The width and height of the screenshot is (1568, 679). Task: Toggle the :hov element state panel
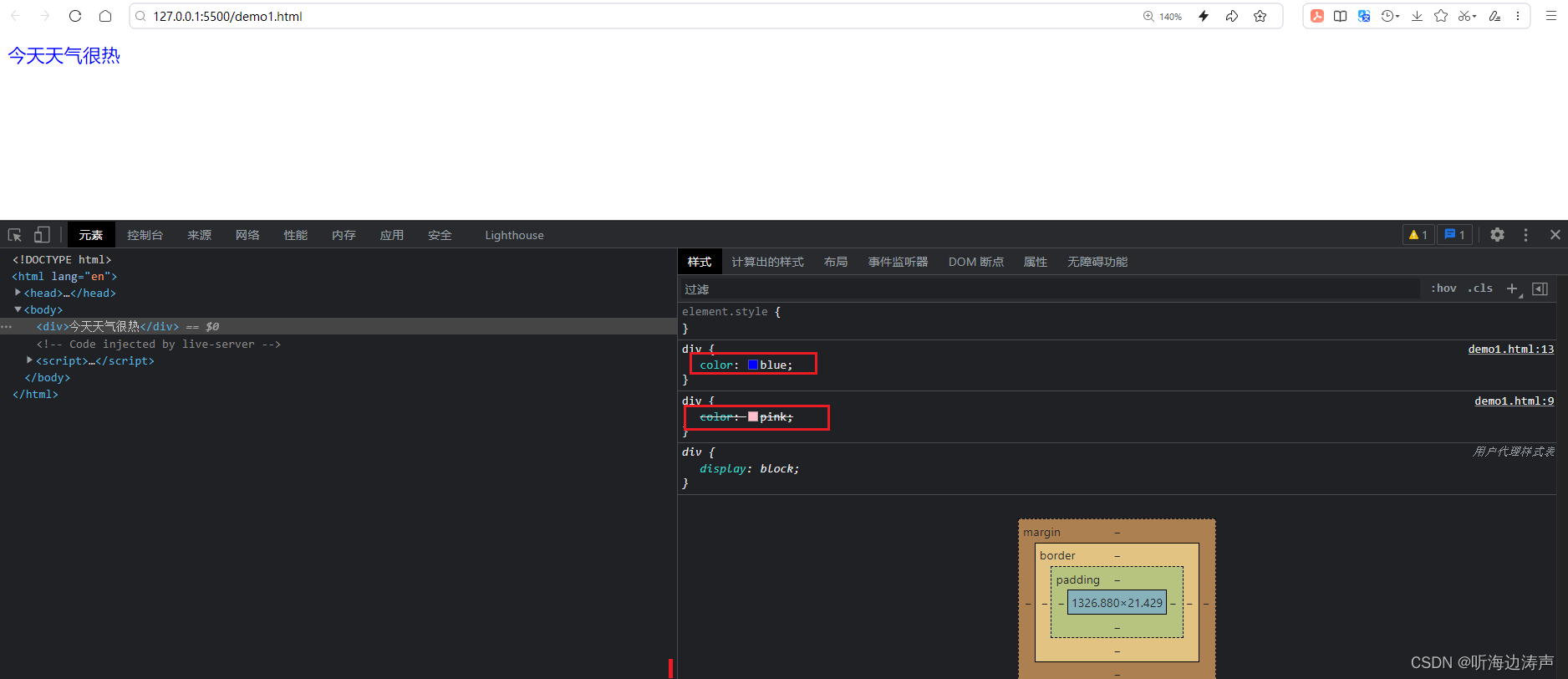(1443, 288)
